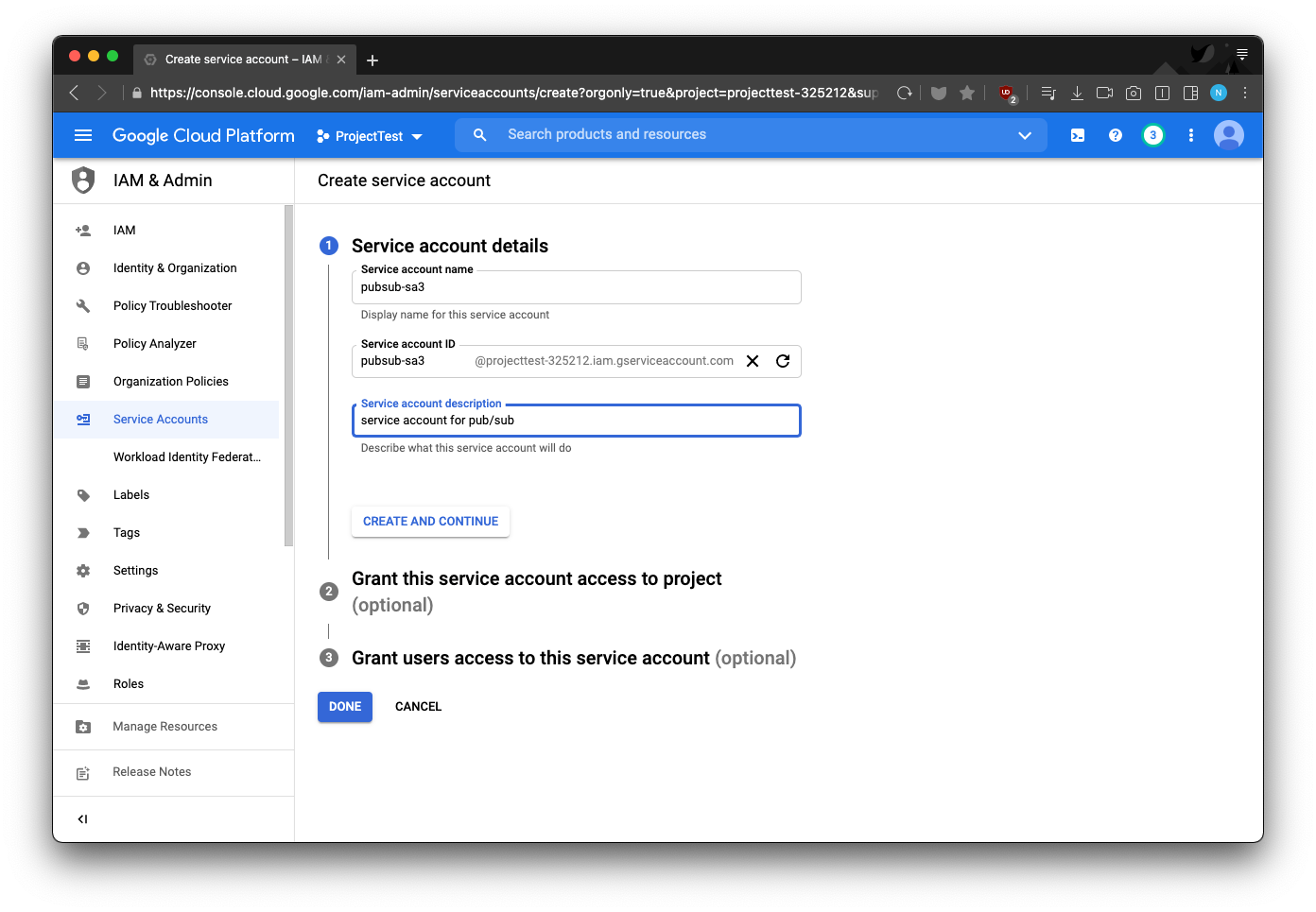Click the Service Accounts key icon
This screenshot has height=912, width=1316.
click(83, 419)
